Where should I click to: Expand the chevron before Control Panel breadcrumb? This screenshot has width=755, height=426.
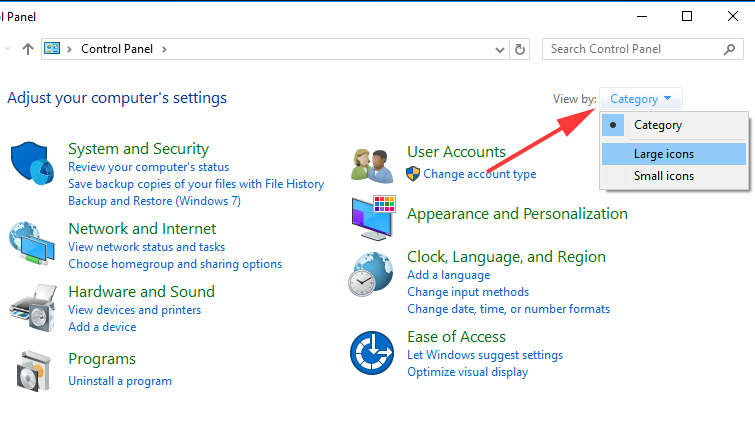coord(69,49)
